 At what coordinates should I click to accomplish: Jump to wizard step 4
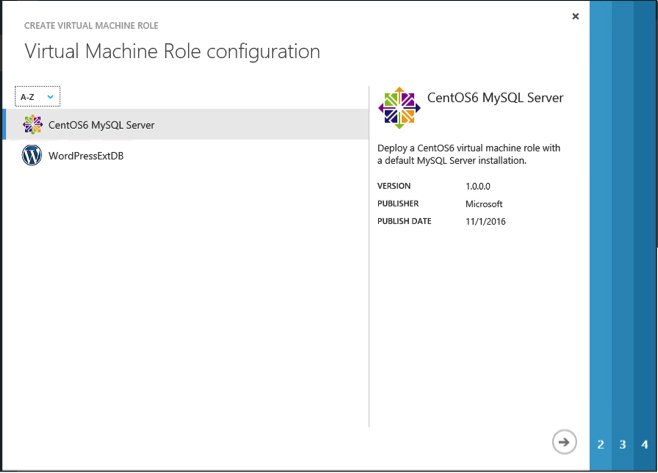point(645,444)
